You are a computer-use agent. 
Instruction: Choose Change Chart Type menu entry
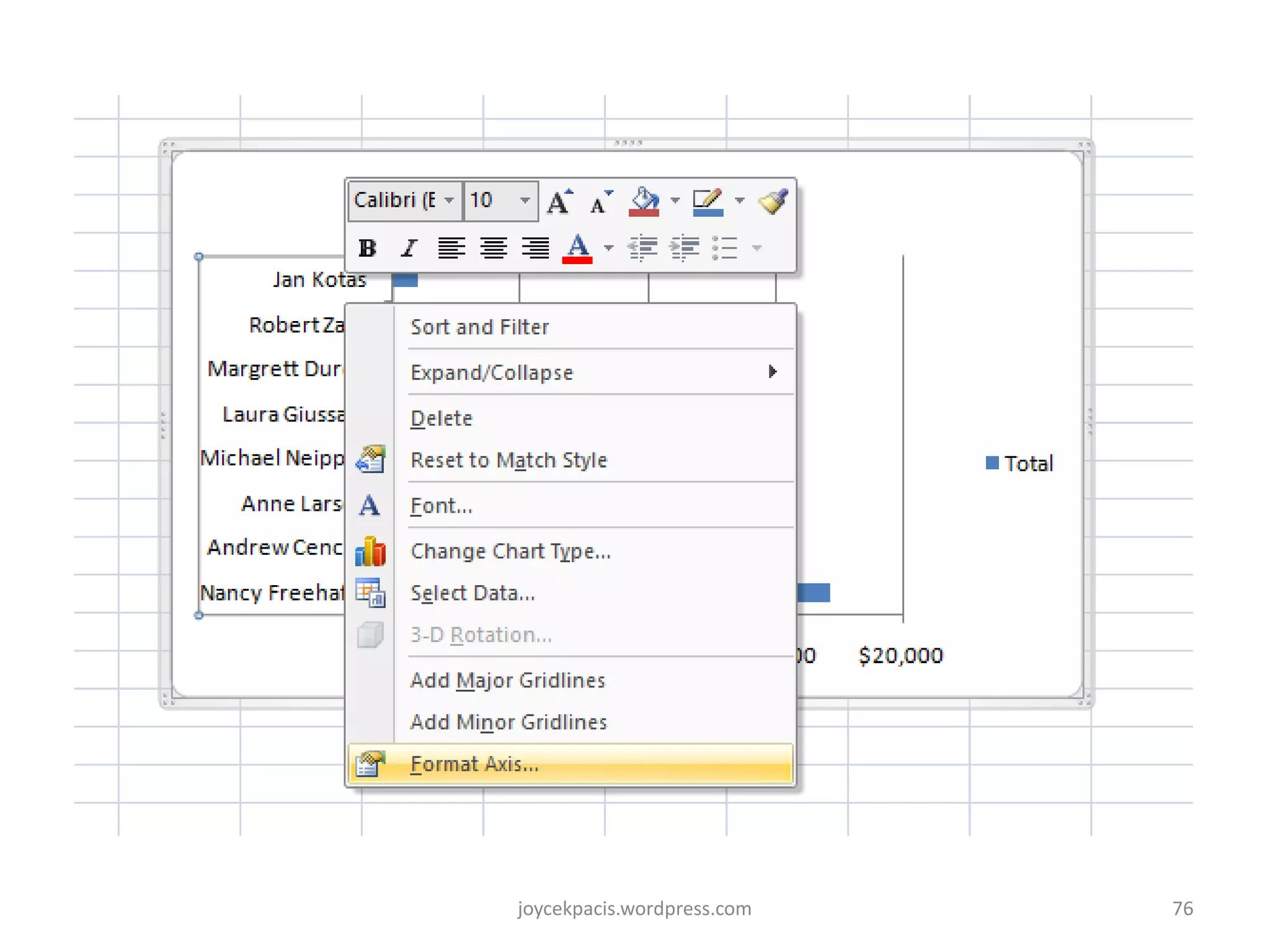[511, 551]
